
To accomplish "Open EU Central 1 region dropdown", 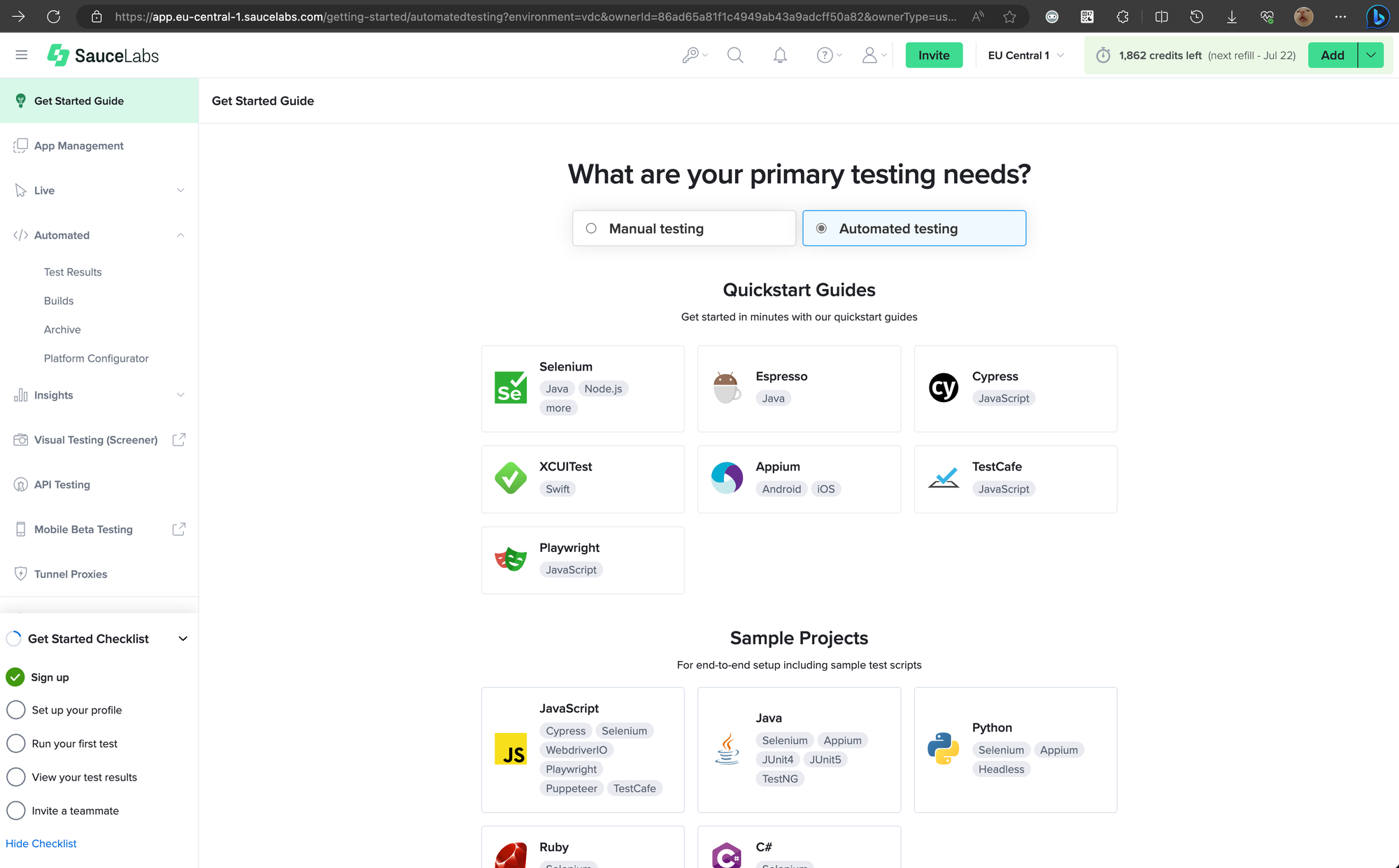I will point(1025,55).
